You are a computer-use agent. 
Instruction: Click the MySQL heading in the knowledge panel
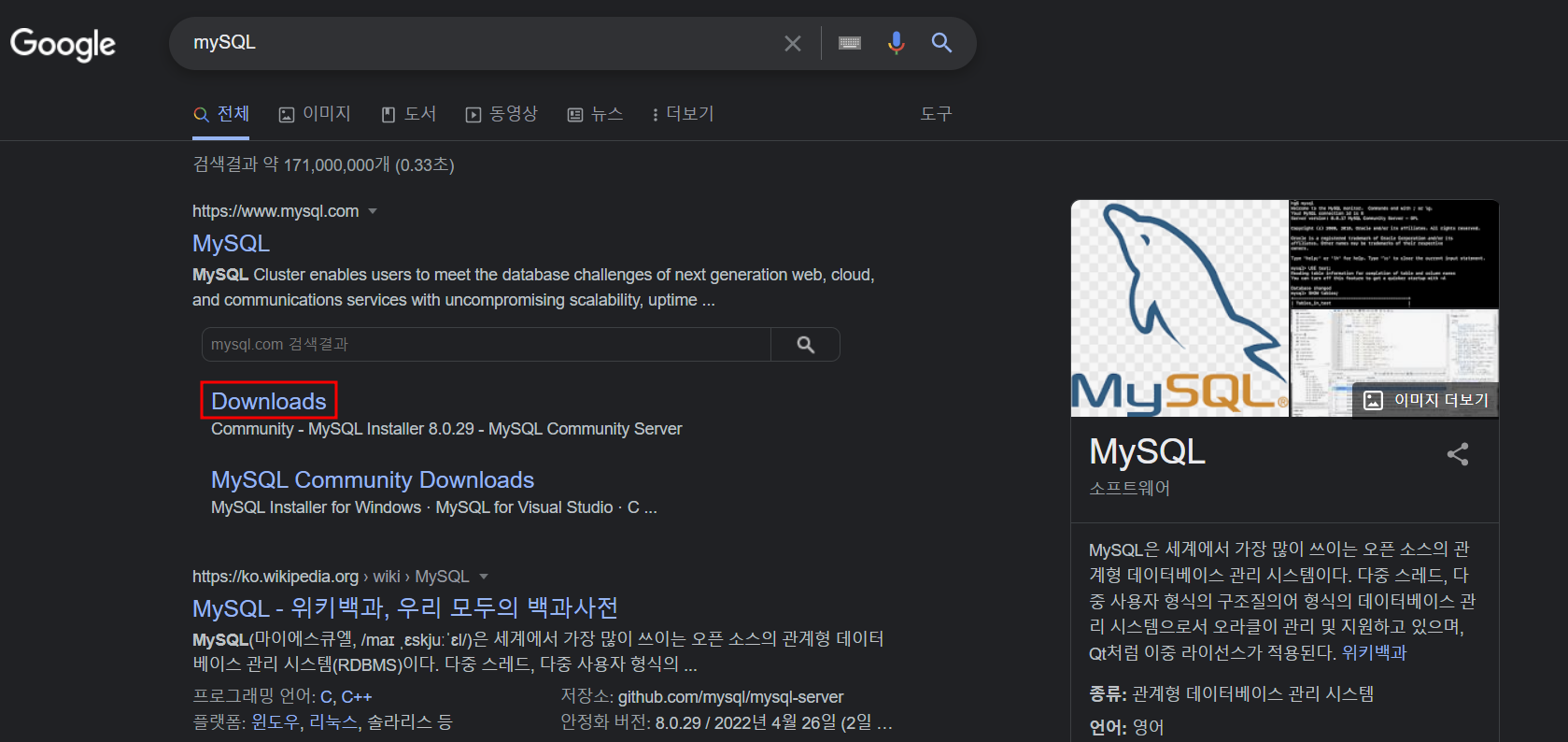point(1148,452)
